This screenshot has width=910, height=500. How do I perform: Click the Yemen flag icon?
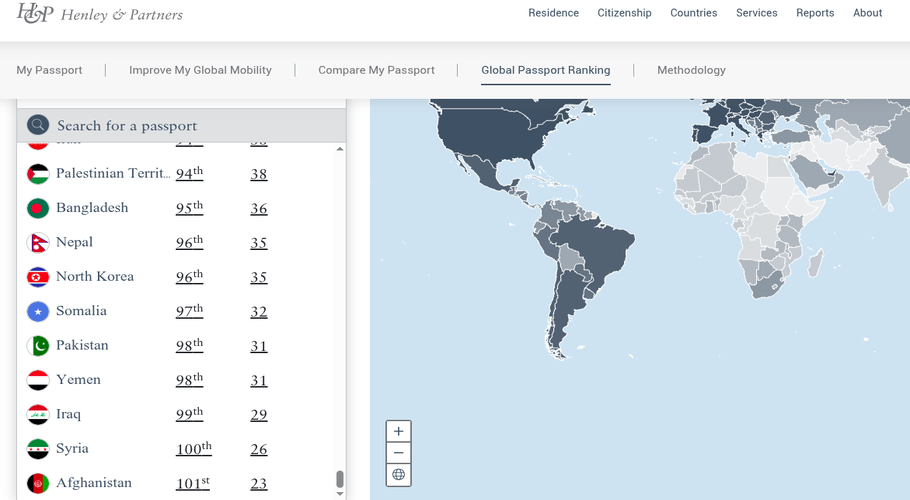pos(38,381)
